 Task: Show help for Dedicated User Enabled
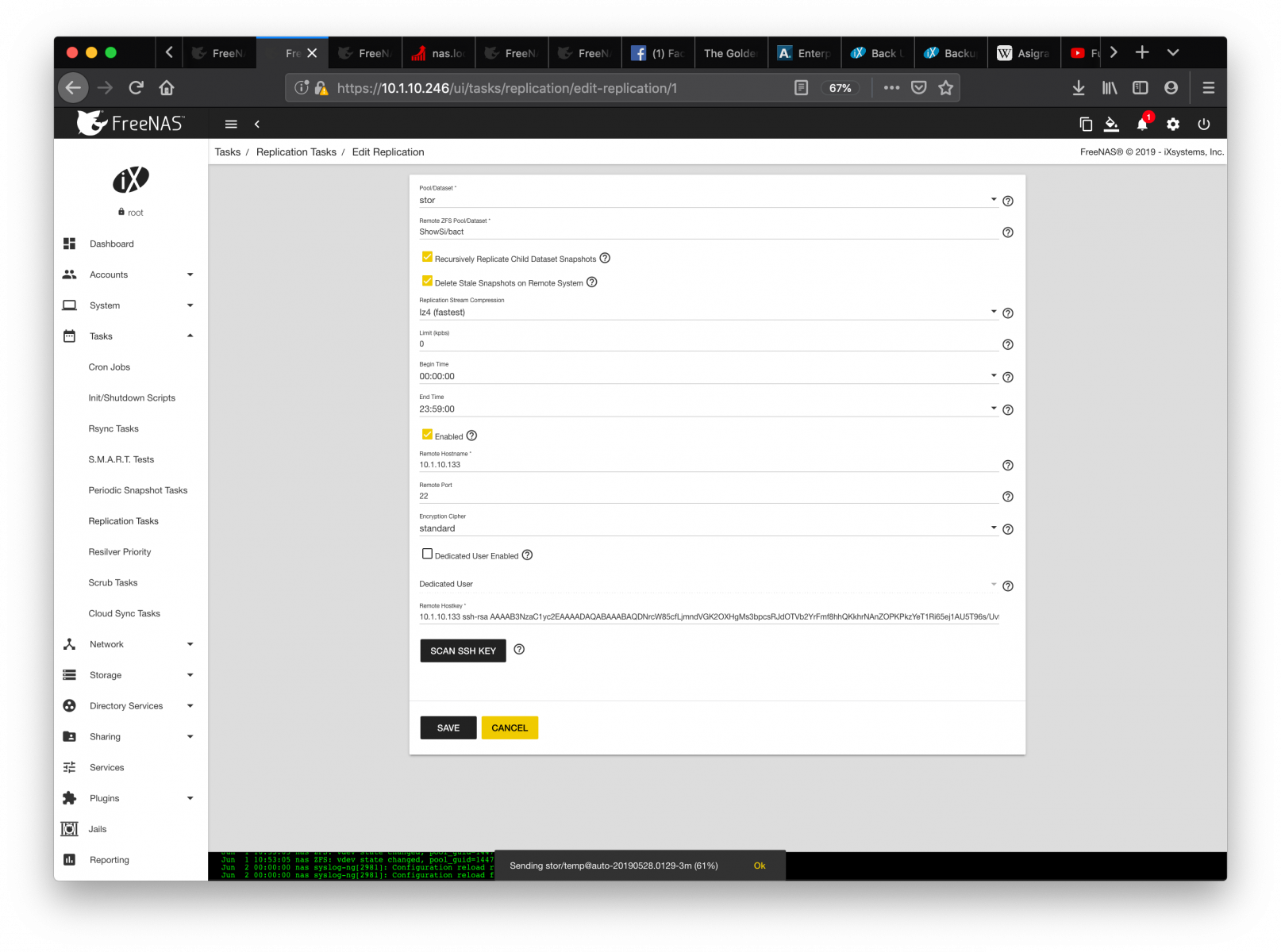click(527, 555)
